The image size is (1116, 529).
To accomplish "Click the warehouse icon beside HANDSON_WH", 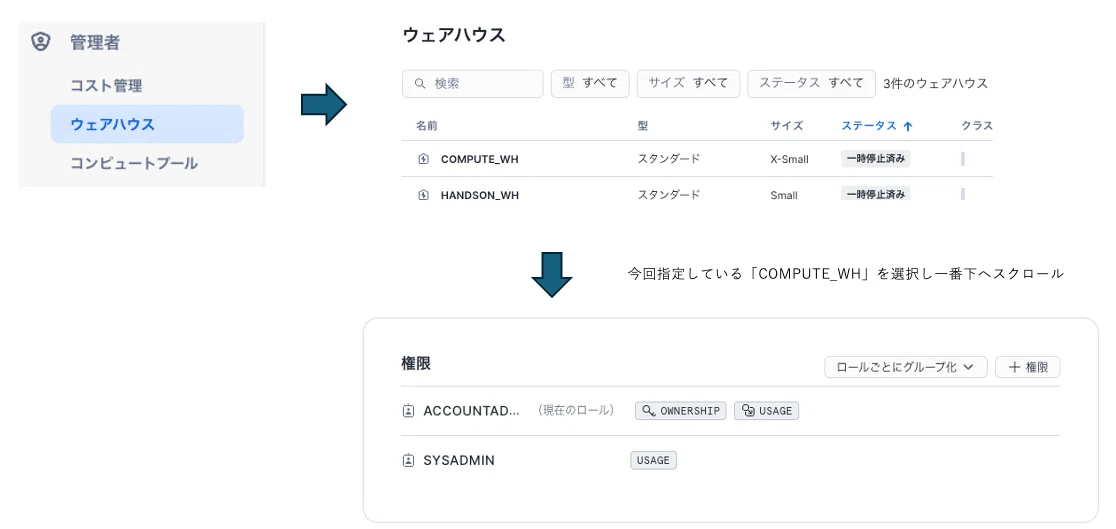I will point(423,194).
